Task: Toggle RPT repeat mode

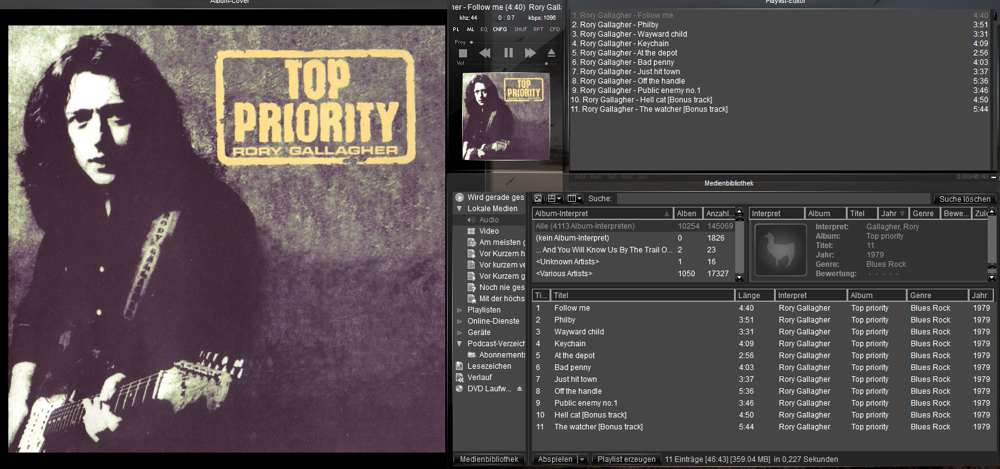Action: 537,30
